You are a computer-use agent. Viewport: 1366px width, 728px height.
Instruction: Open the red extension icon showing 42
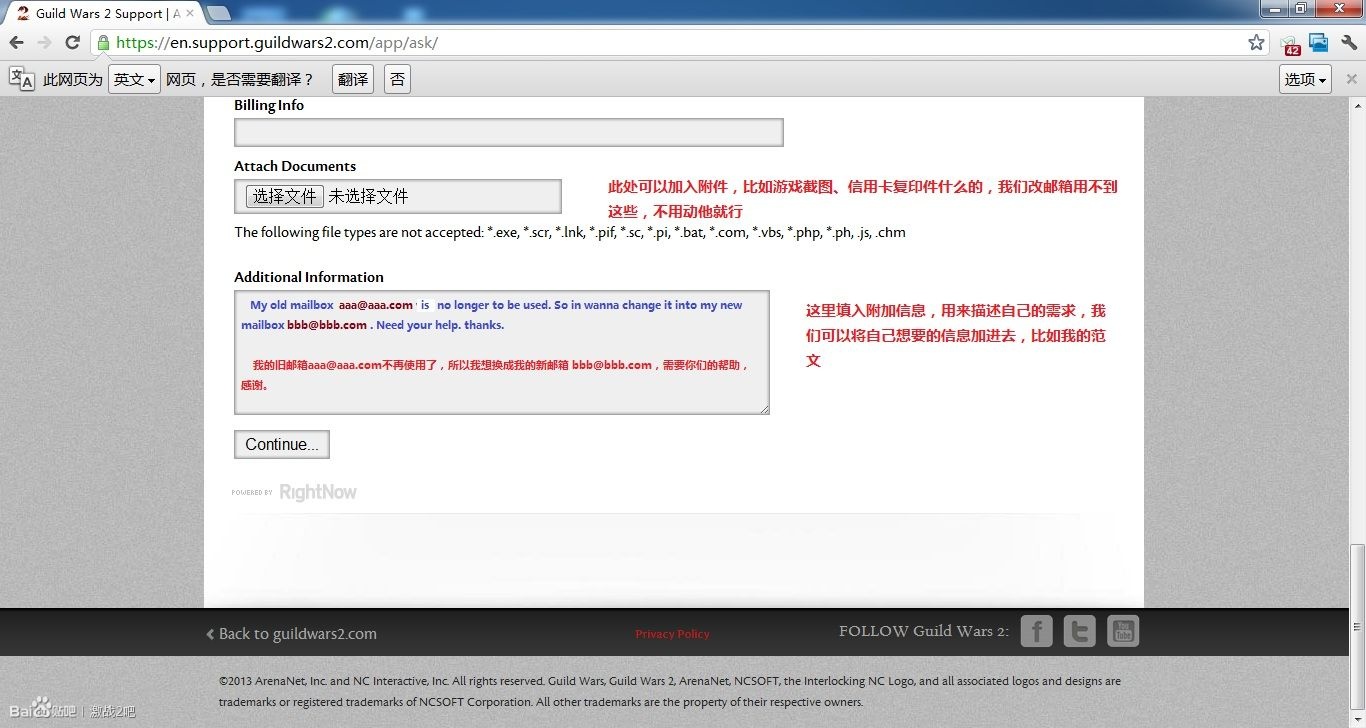click(x=1290, y=44)
